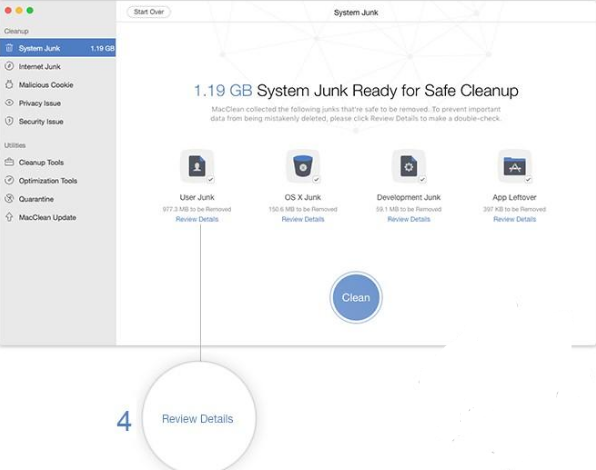Viewport: 596px width, 470px height.
Task: Uncheck the App Leftover checkmark
Action: pyautogui.click(x=528, y=179)
